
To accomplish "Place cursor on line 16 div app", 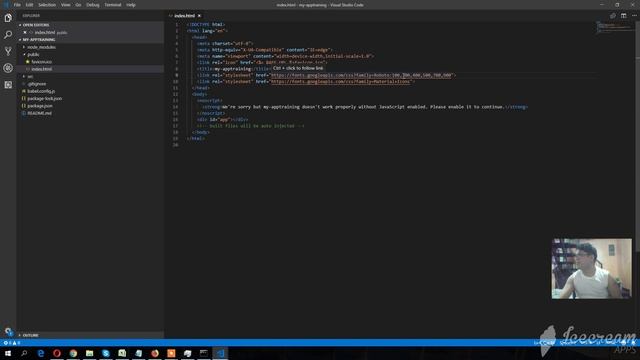I will [x=222, y=120].
